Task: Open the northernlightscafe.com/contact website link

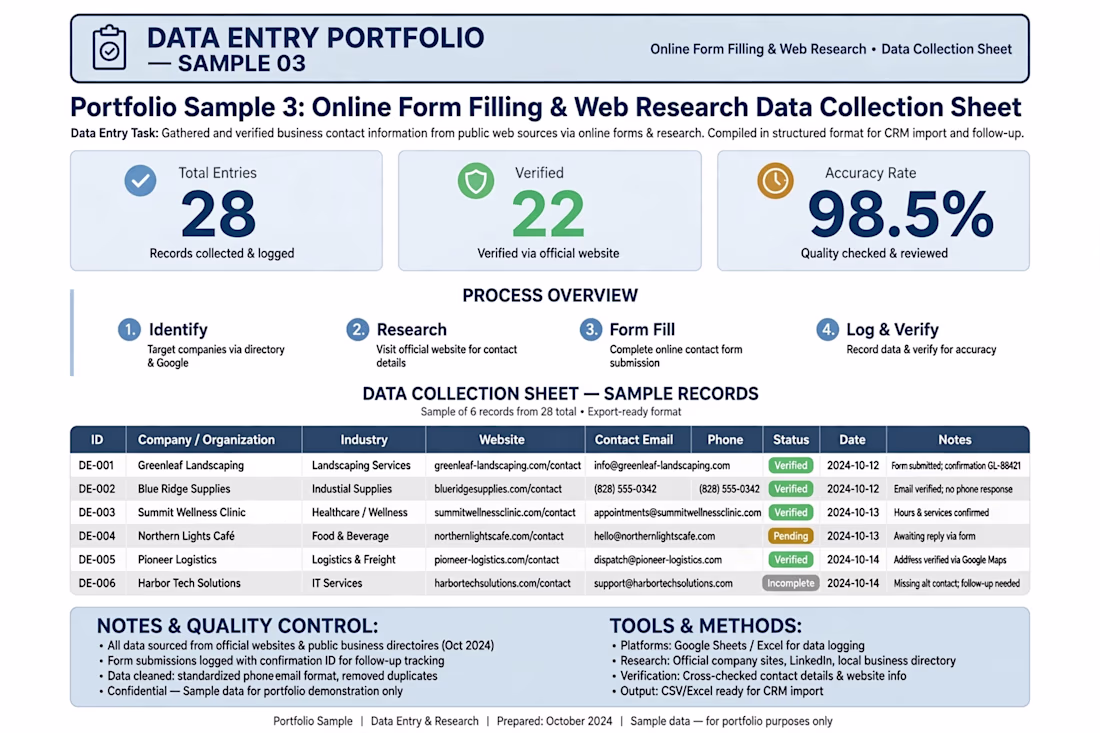Action: (499, 536)
